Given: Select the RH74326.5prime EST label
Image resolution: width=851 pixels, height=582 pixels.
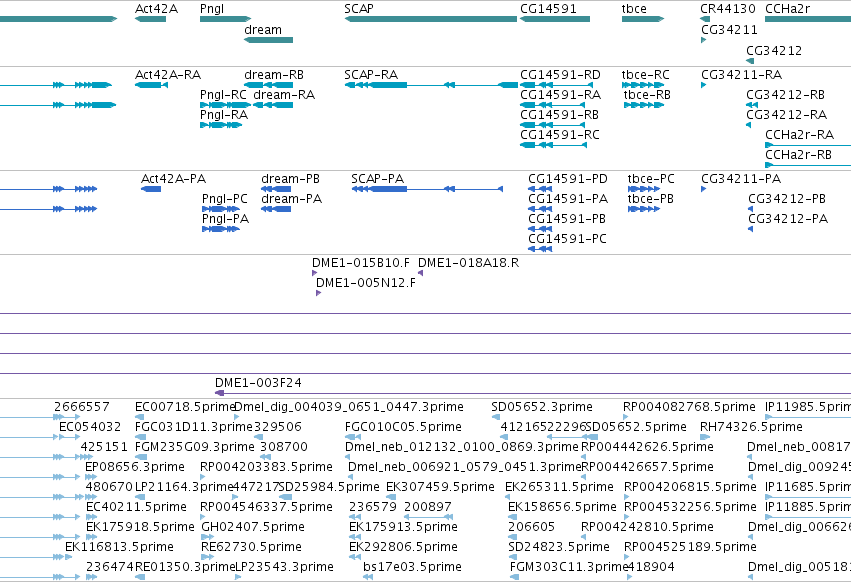Looking at the screenshot, I should 751,427.
